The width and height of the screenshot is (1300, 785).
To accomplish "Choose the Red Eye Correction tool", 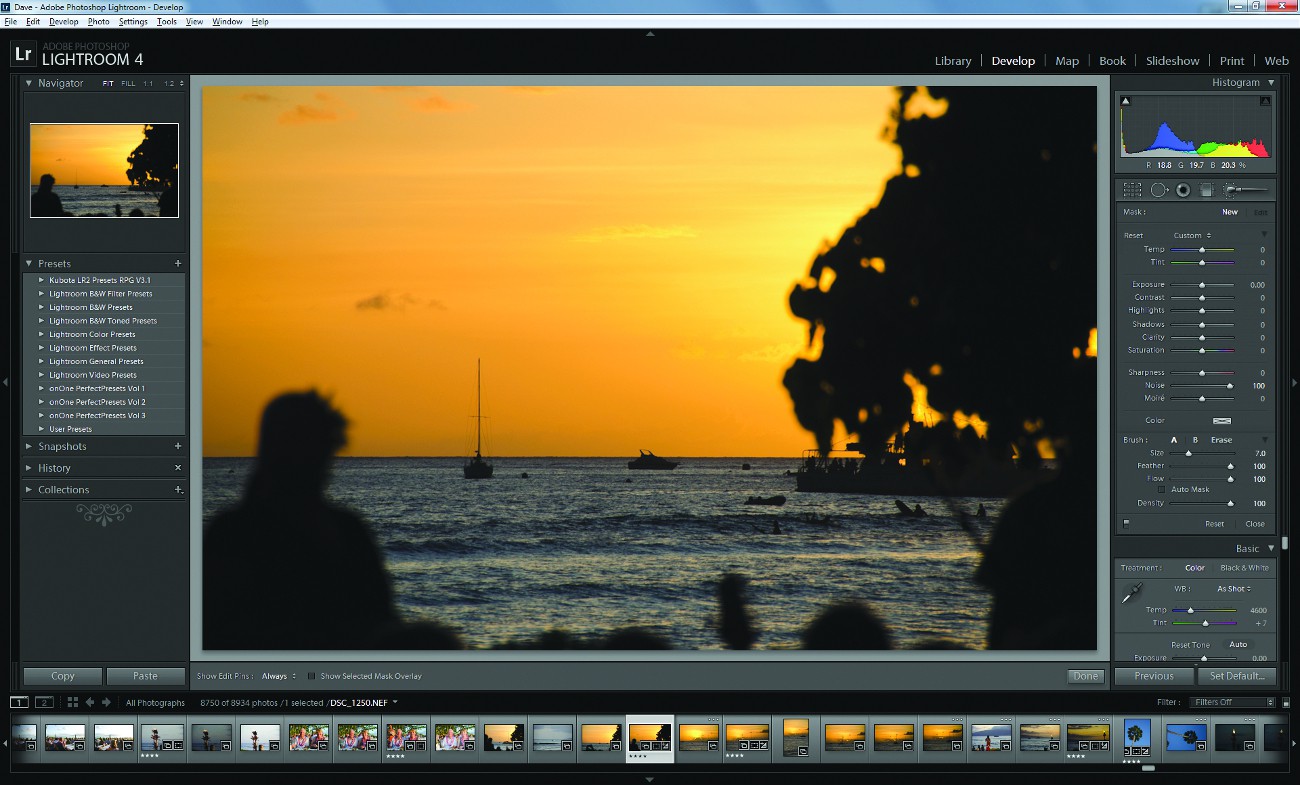I will (x=1183, y=189).
